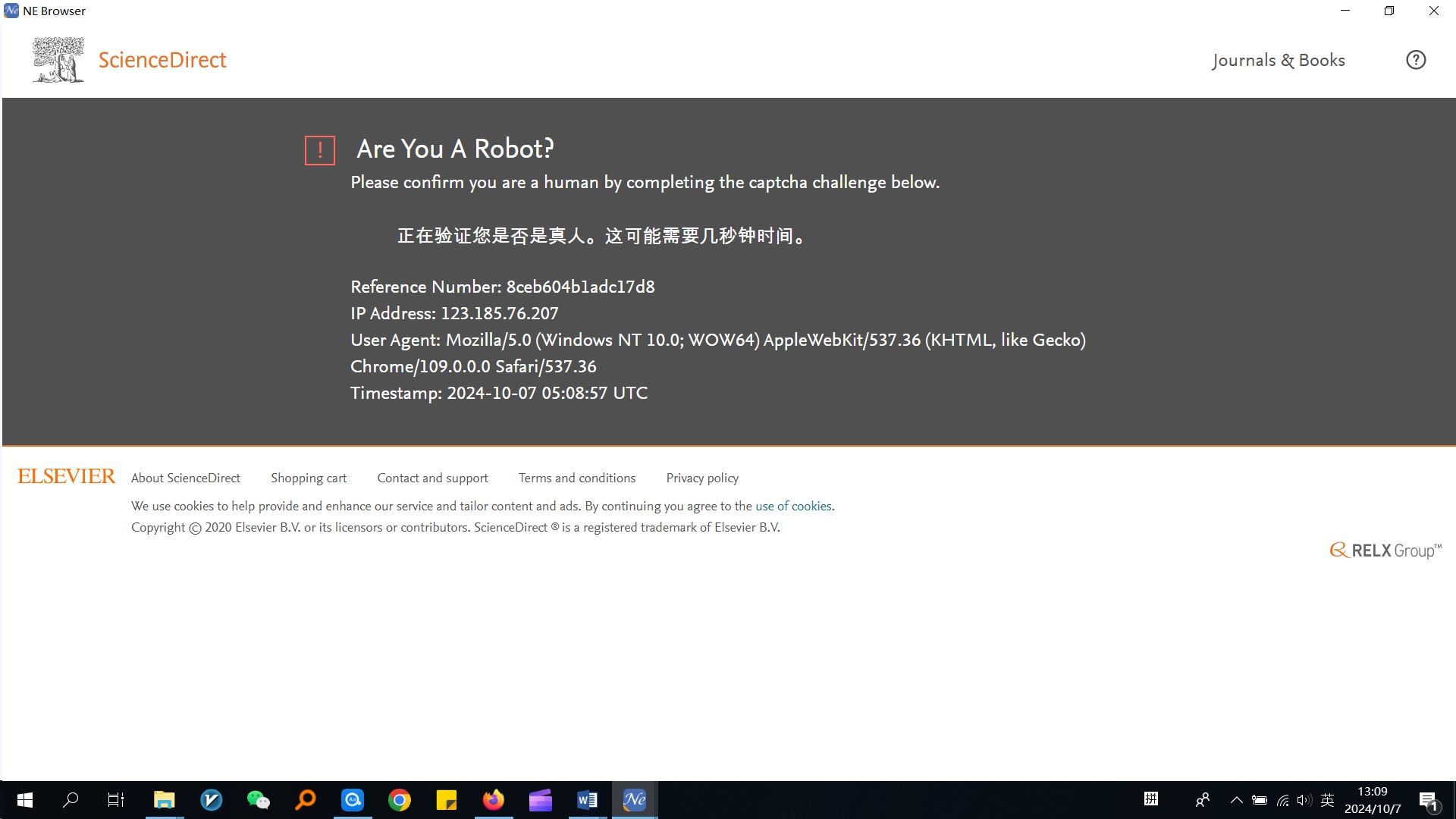Open taskbar search magnifier

point(71,800)
